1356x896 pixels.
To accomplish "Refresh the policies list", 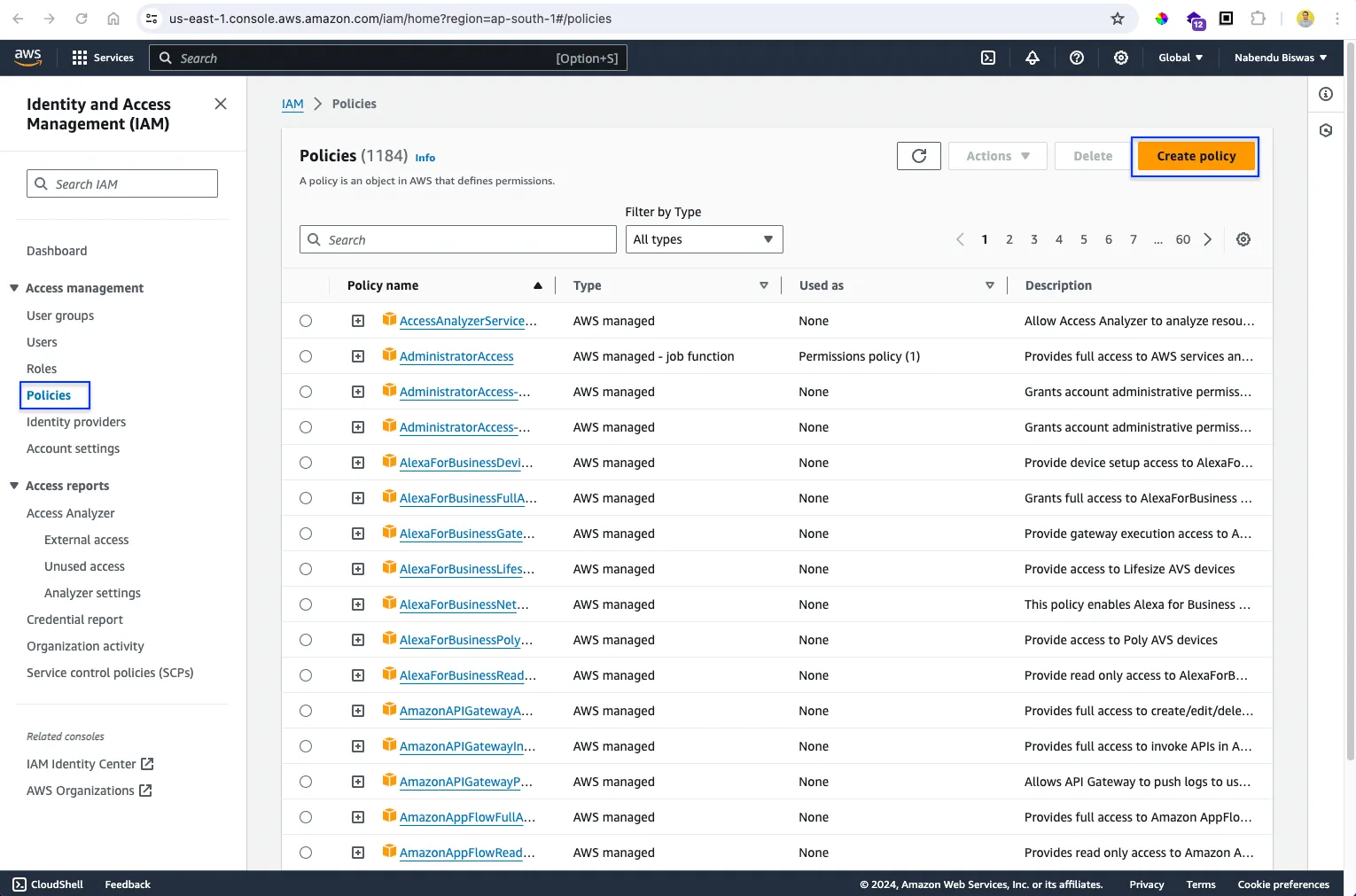I will pyautogui.click(x=919, y=156).
